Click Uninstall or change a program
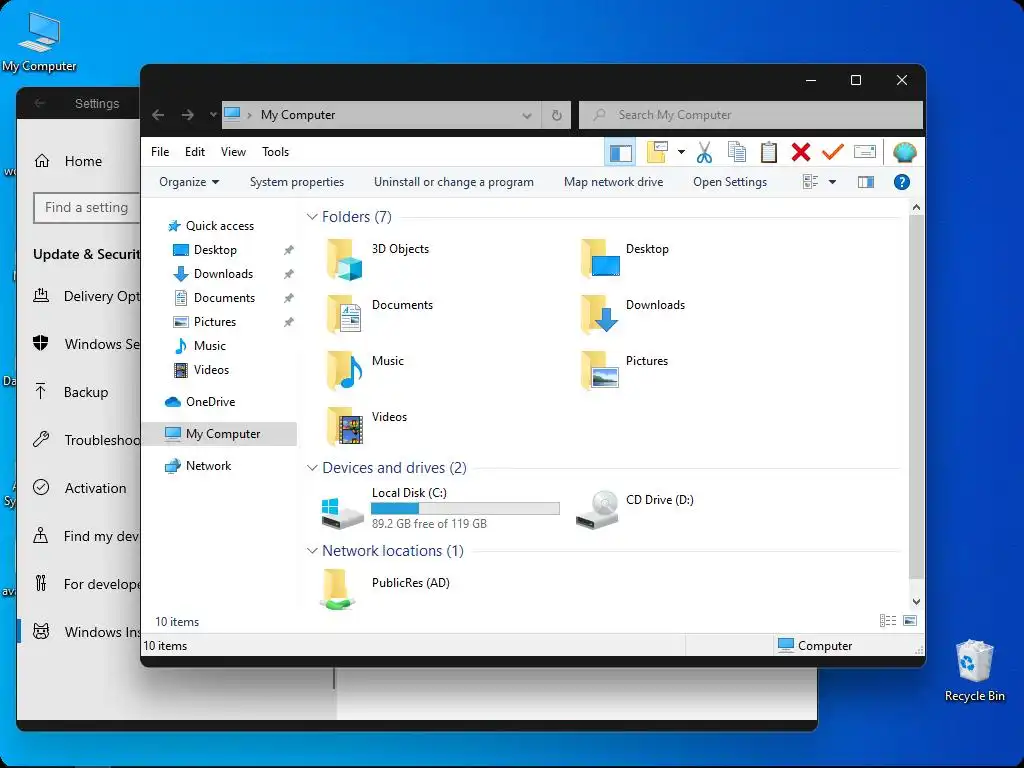This screenshot has height=768, width=1024. pyautogui.click(x=453, y=182)
